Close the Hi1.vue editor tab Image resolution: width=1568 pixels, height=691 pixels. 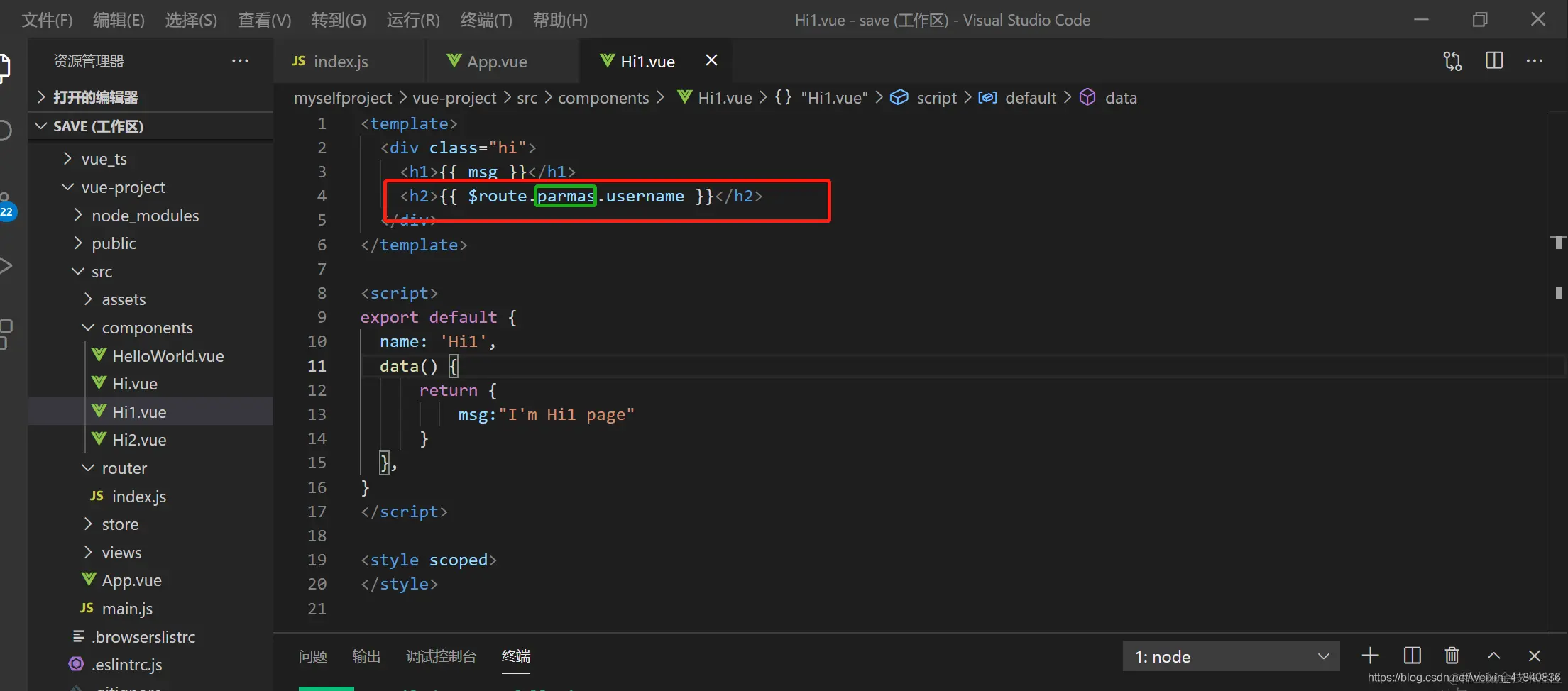pyautogui.click(x=711, y=61)
